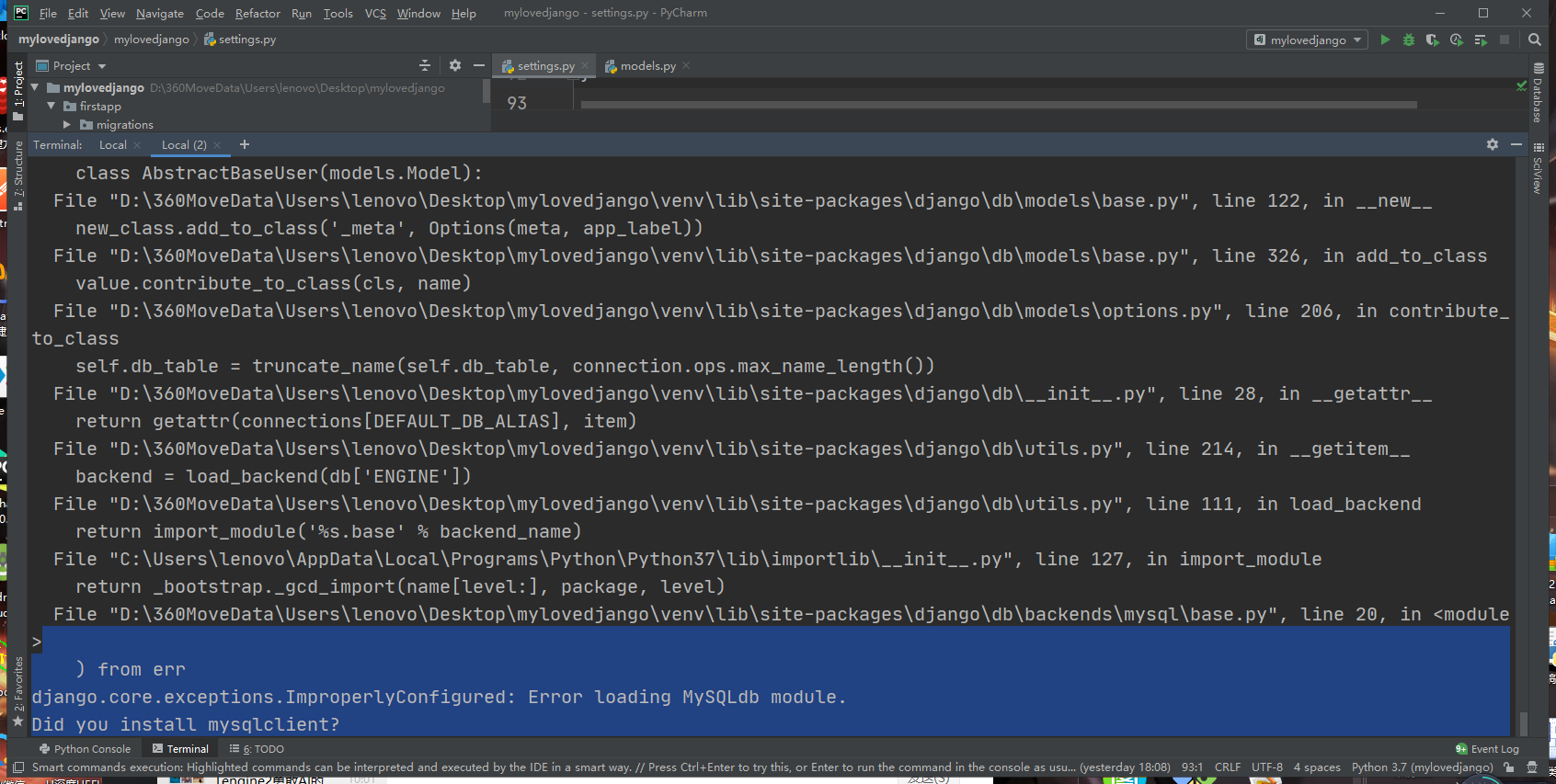The image size is (1556, 784).
Task: Click the PyCharm logo icon
Action: 20,13
